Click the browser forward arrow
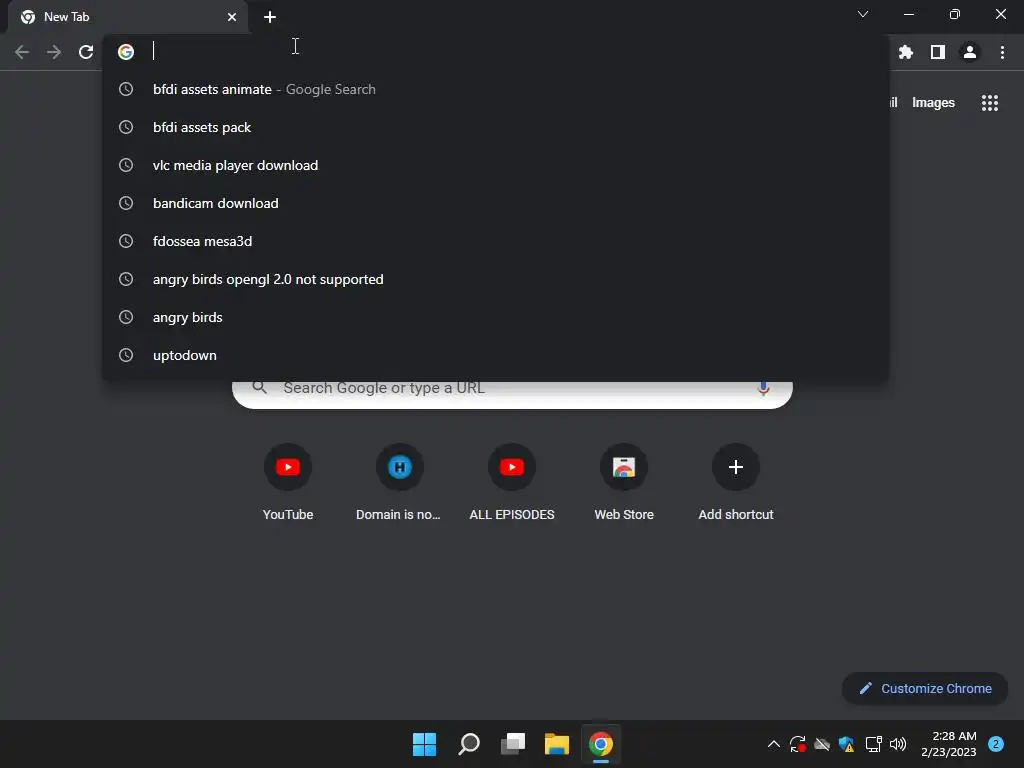The image size is (1024, 768). 54,52
